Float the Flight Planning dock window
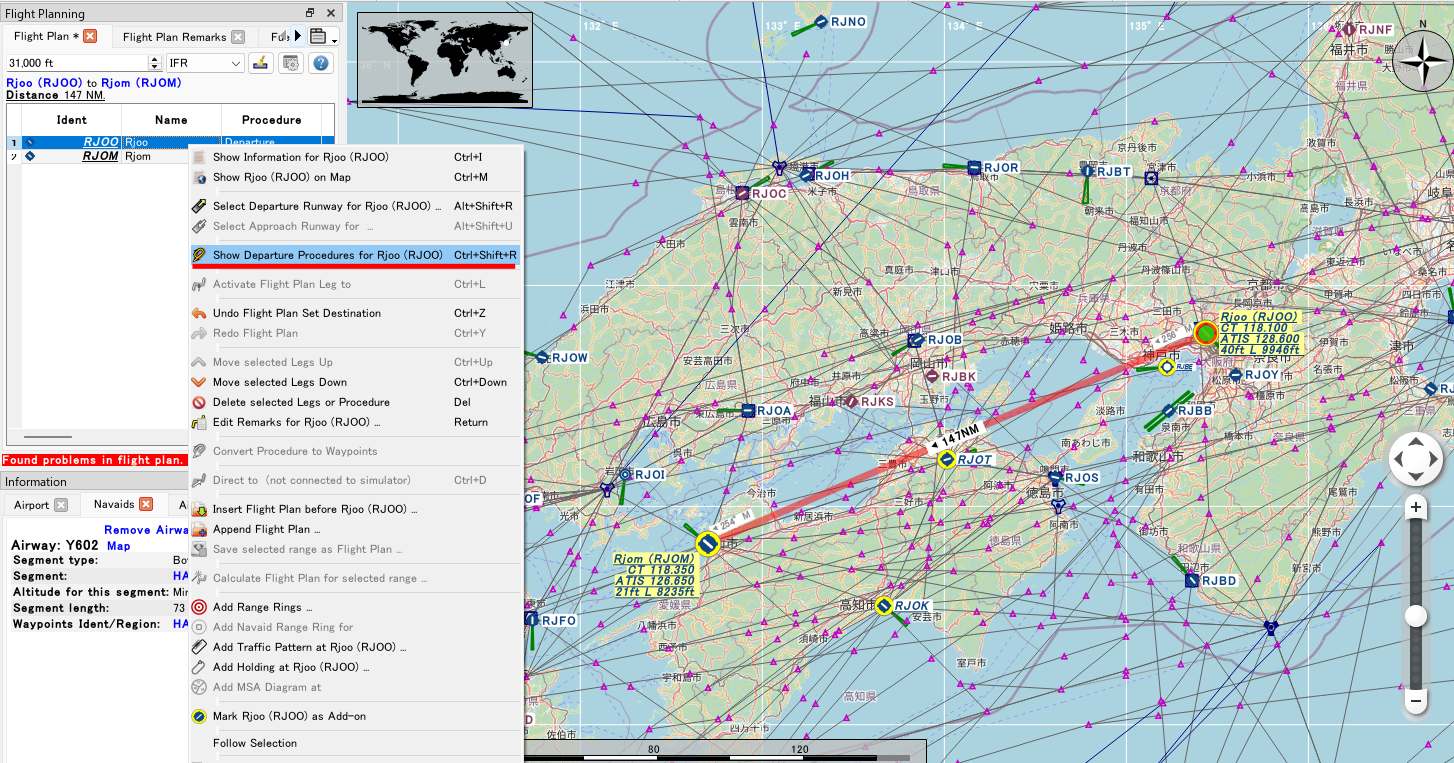The height and width of the screenshot is (763, 1454). [310, 13]
